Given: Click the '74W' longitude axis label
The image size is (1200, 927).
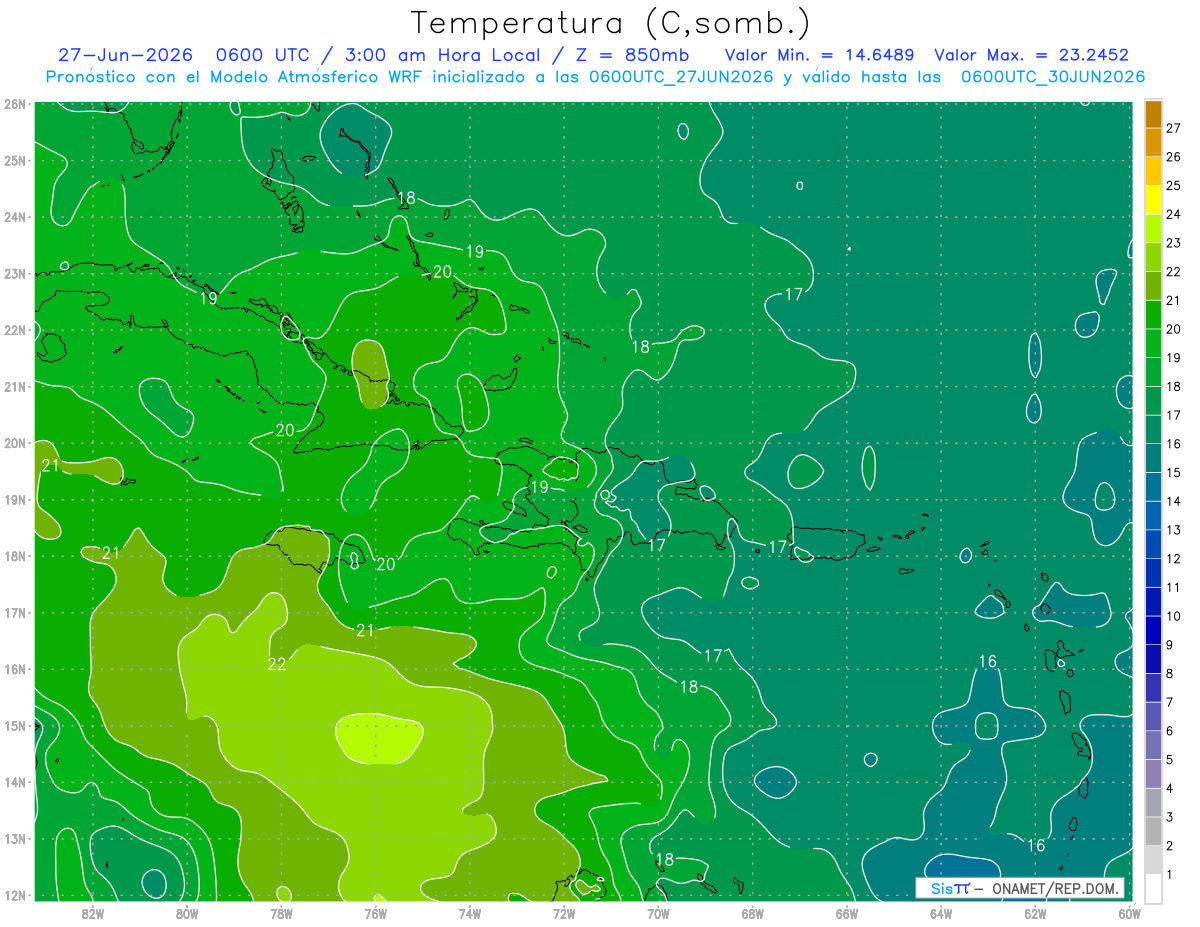Looking at the screenshot, I should (470, 913).
